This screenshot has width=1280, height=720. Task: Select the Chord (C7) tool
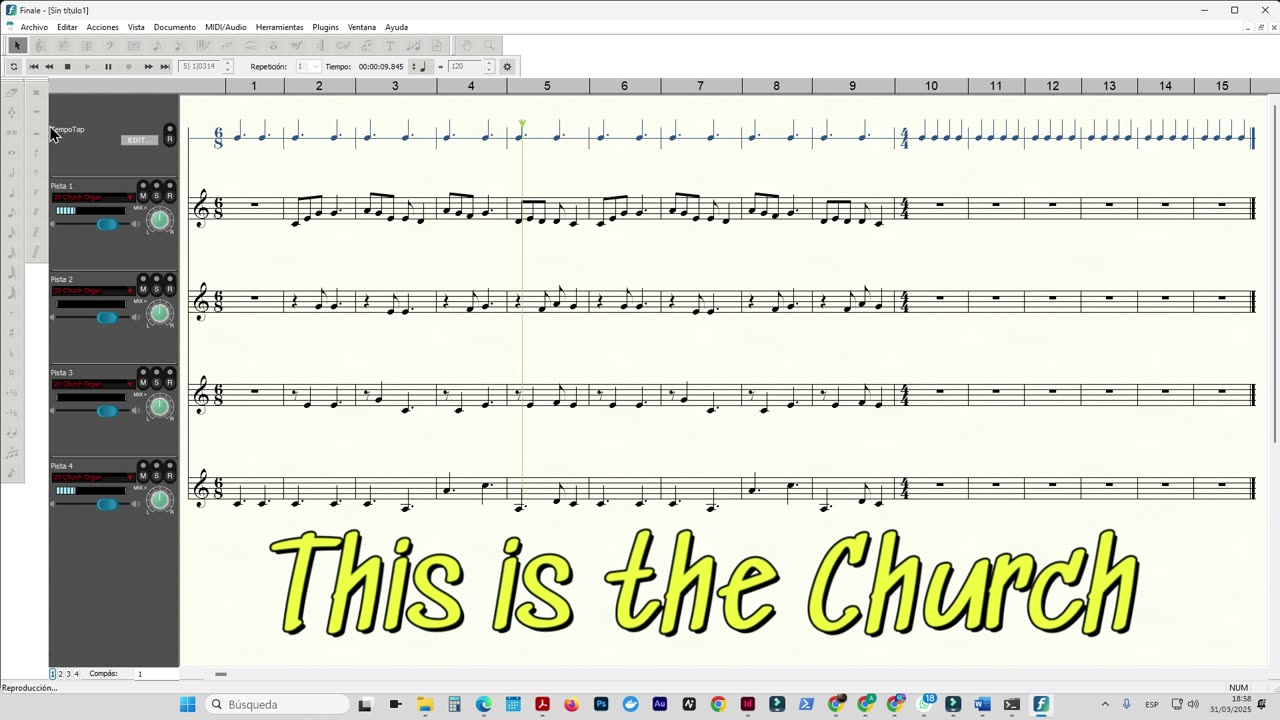click(343, 45)
